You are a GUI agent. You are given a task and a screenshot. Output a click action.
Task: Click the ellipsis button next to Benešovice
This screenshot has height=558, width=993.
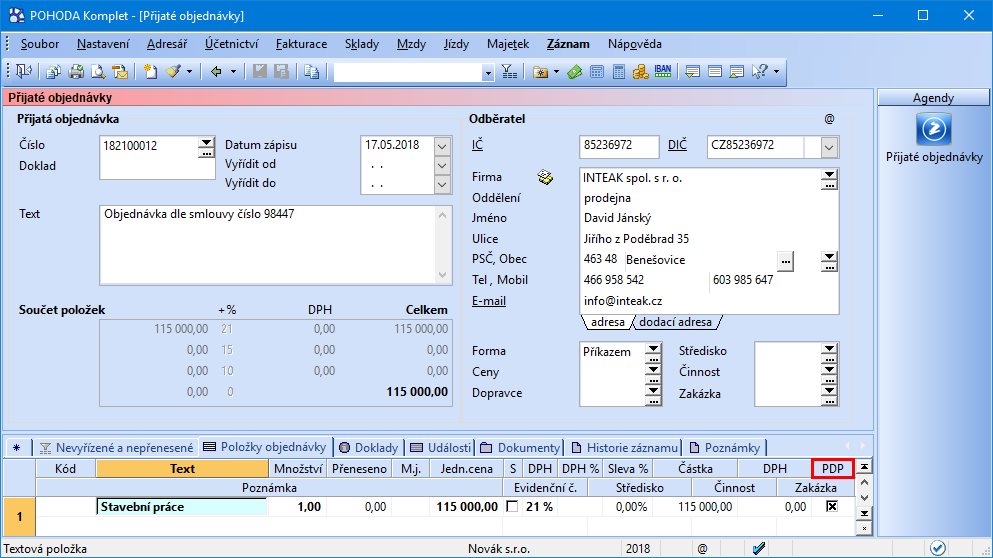tap(785, 261)
